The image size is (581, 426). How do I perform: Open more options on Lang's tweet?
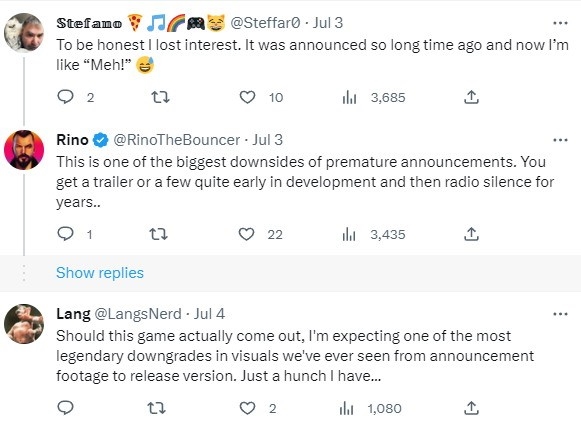[x=560, y=314]
